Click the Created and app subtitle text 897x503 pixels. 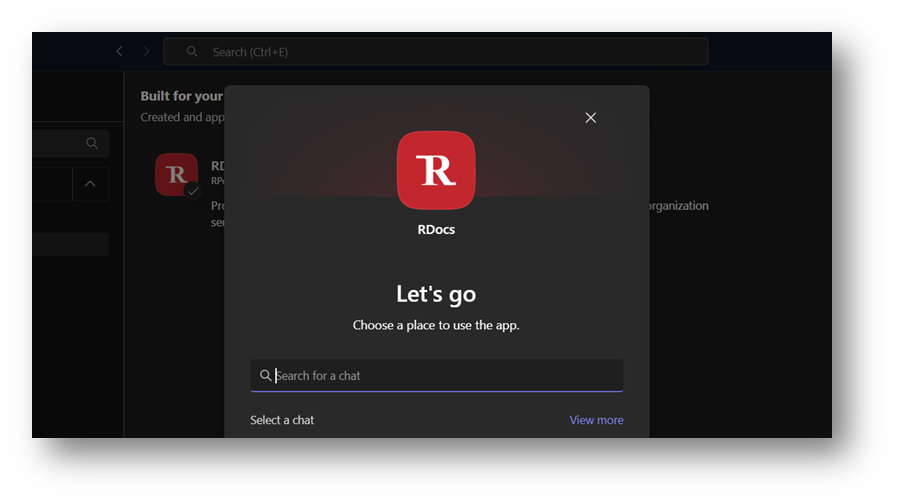[x=182, y=117]
